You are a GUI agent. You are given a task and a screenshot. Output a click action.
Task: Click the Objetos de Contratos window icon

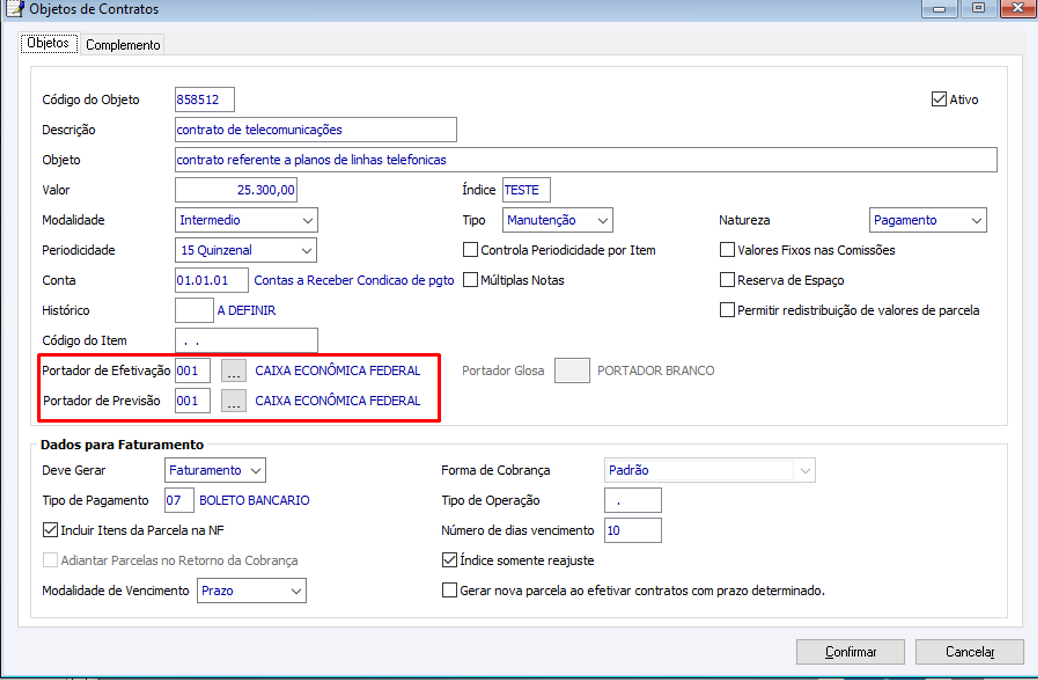point(15,9)
